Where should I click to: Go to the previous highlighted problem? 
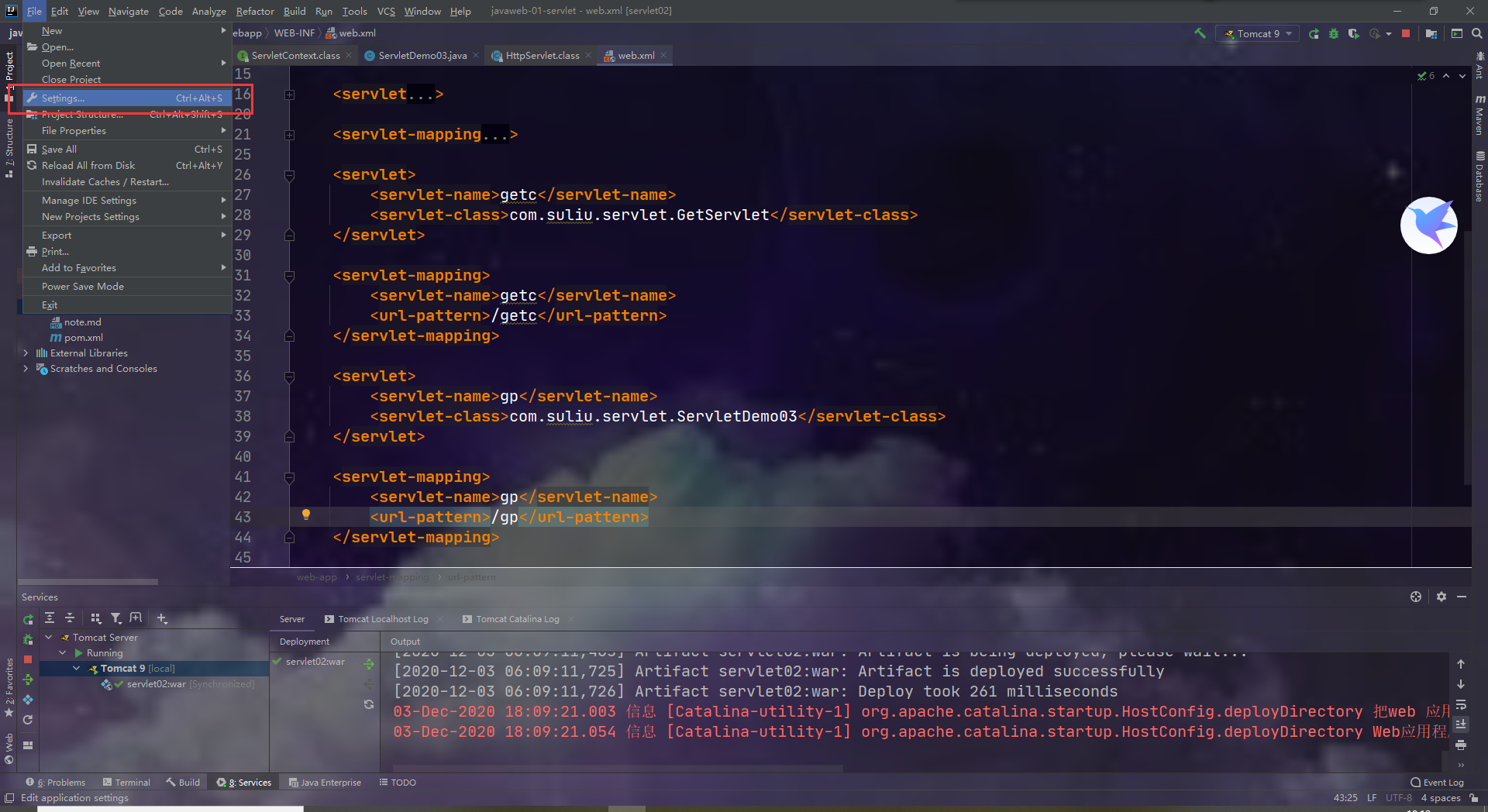pyautogui.click(x=1446, y=76)
